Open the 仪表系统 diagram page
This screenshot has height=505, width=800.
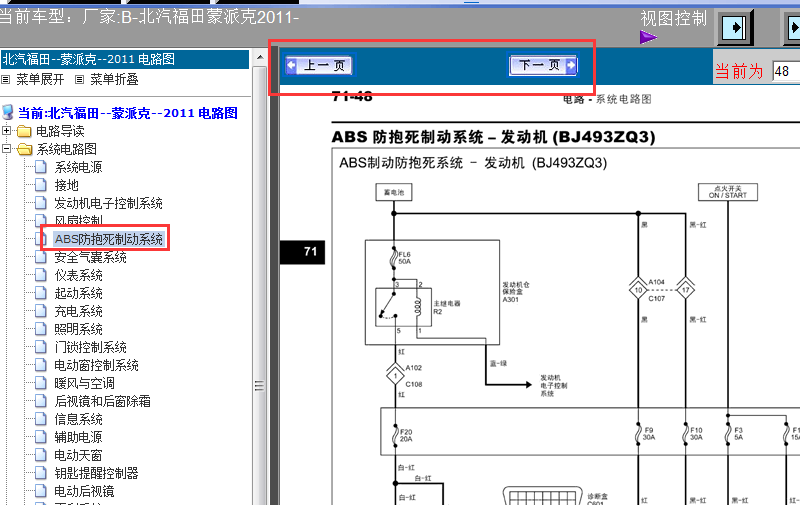pos(79,275)
